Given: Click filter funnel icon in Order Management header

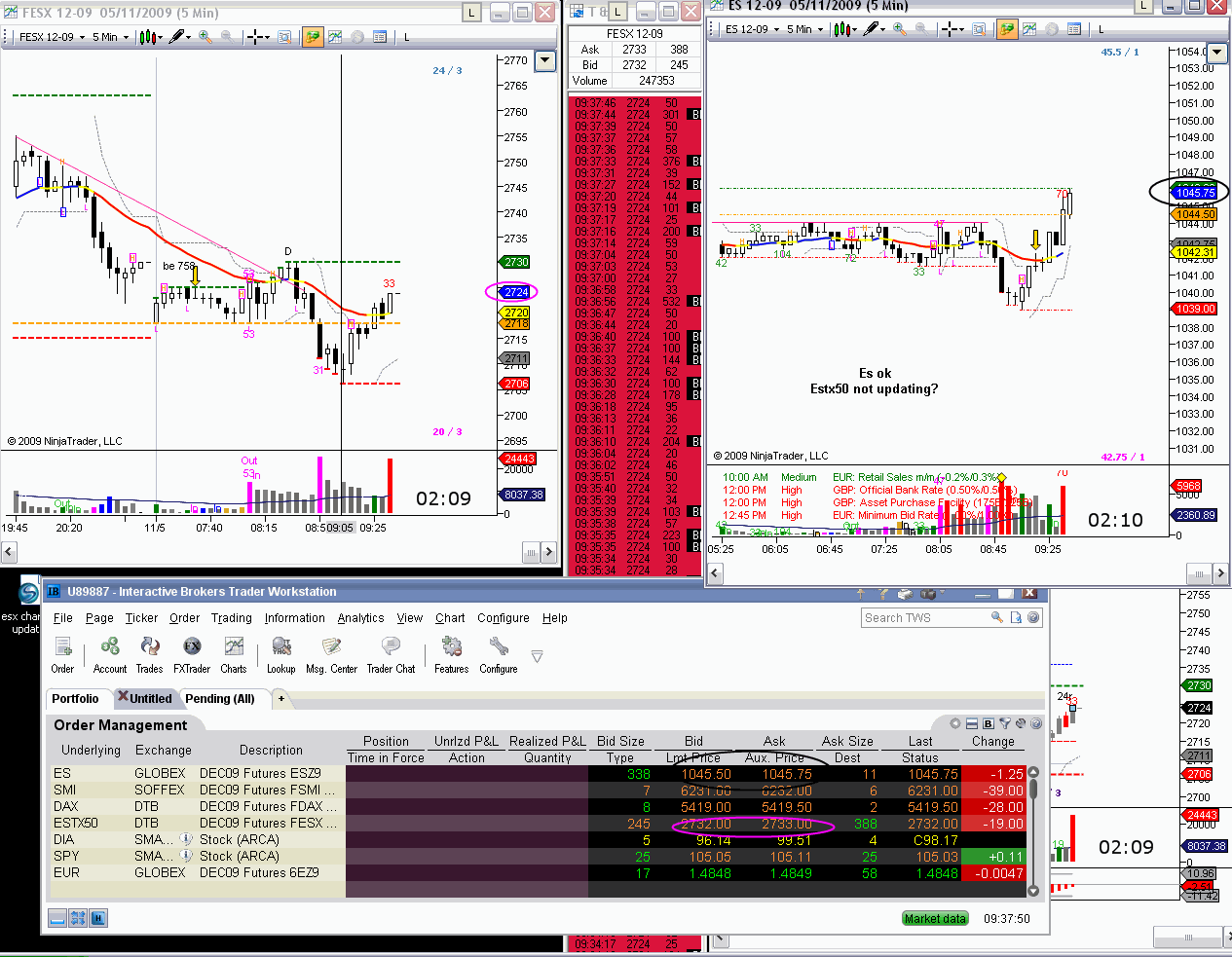Looking at the screenshot, I should [x=1005, y=723].
